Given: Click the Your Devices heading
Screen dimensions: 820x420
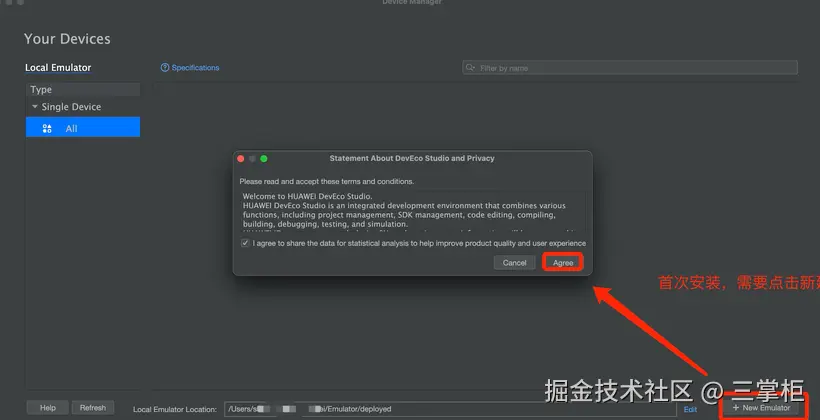Looking at the screenshot, I should click(67, 39).
